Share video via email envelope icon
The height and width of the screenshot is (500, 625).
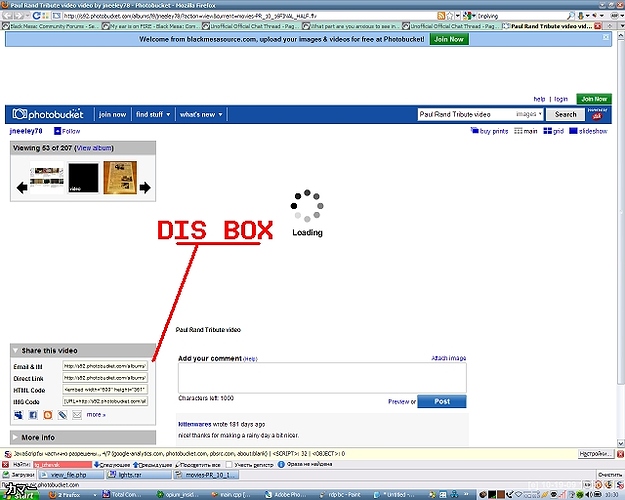click(x=77, y=415)
